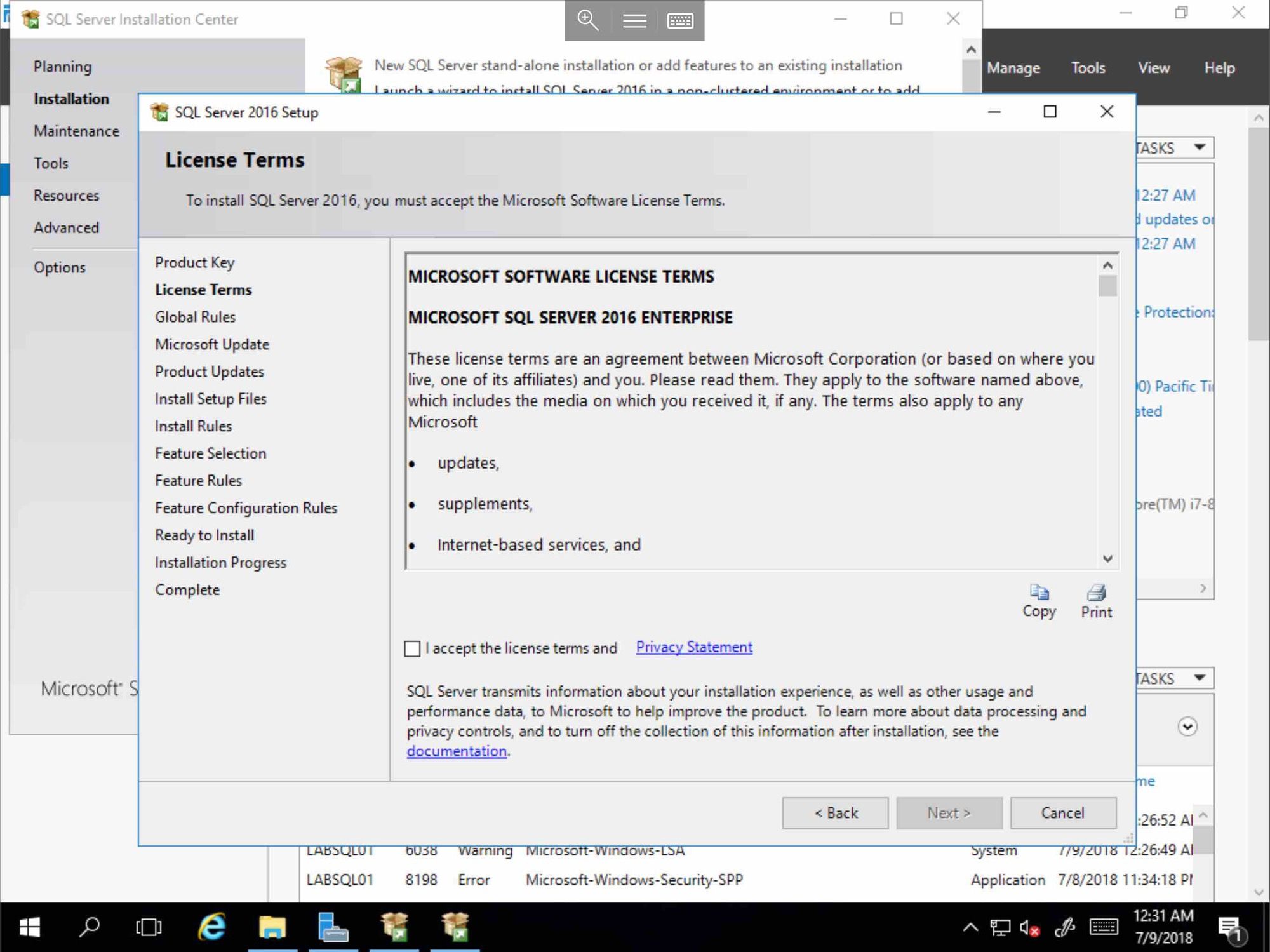Print the license terms

(x=1096, y=601)
